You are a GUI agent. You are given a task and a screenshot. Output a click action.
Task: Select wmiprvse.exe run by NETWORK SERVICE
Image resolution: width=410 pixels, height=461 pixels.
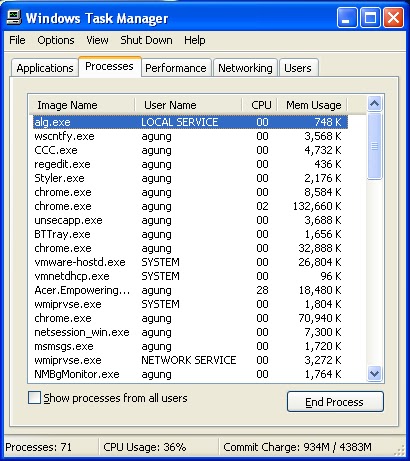(190, 360)
